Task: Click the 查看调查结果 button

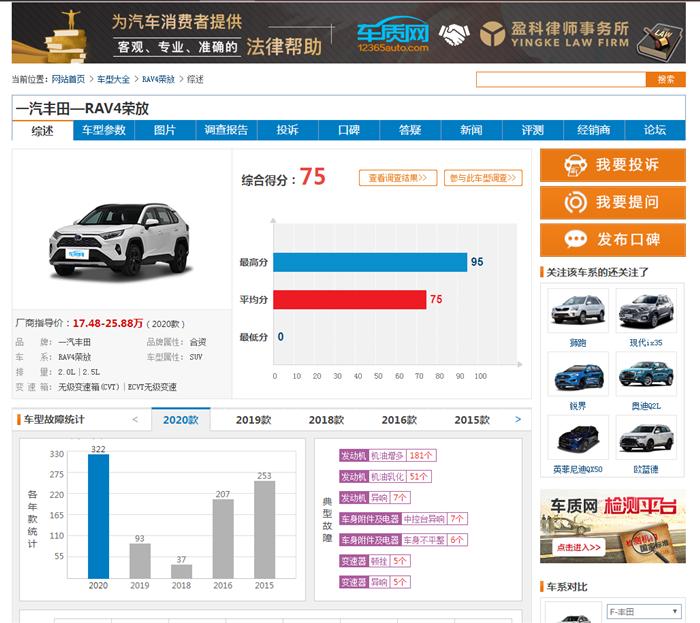Action: [x=398, y=178]
